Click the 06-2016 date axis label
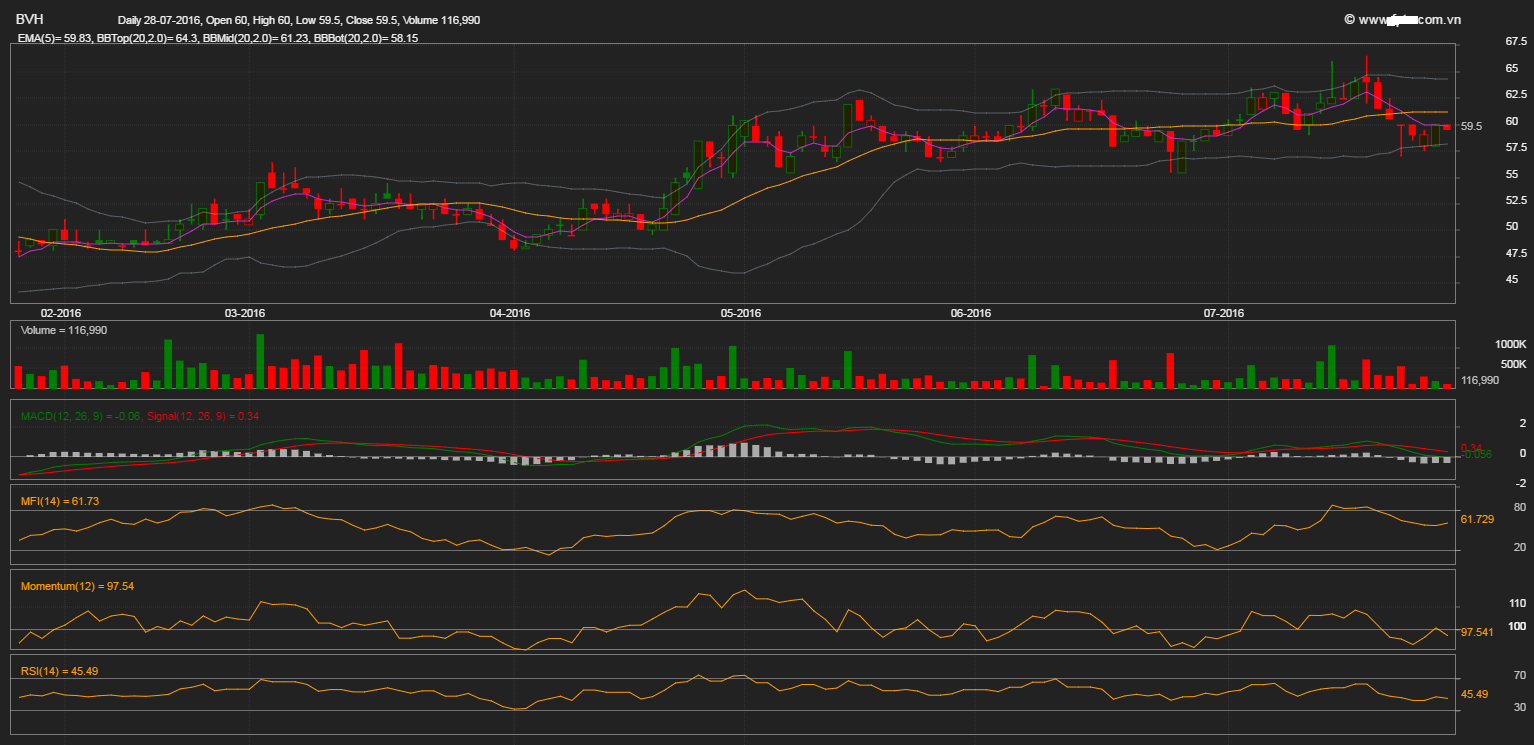 (970, 313)
